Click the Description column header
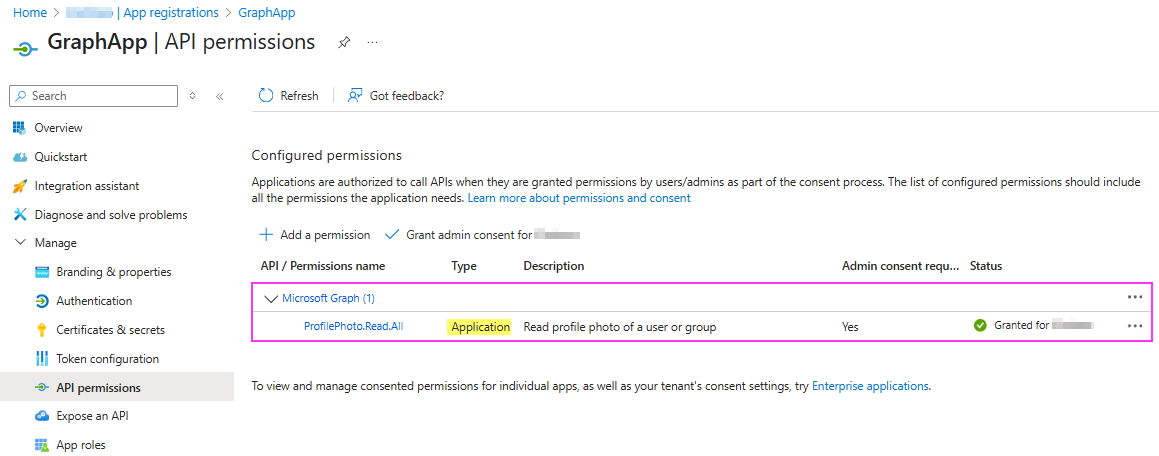Screen dimensions: 1159x456 pyautogui.click(x=554, y=266)
